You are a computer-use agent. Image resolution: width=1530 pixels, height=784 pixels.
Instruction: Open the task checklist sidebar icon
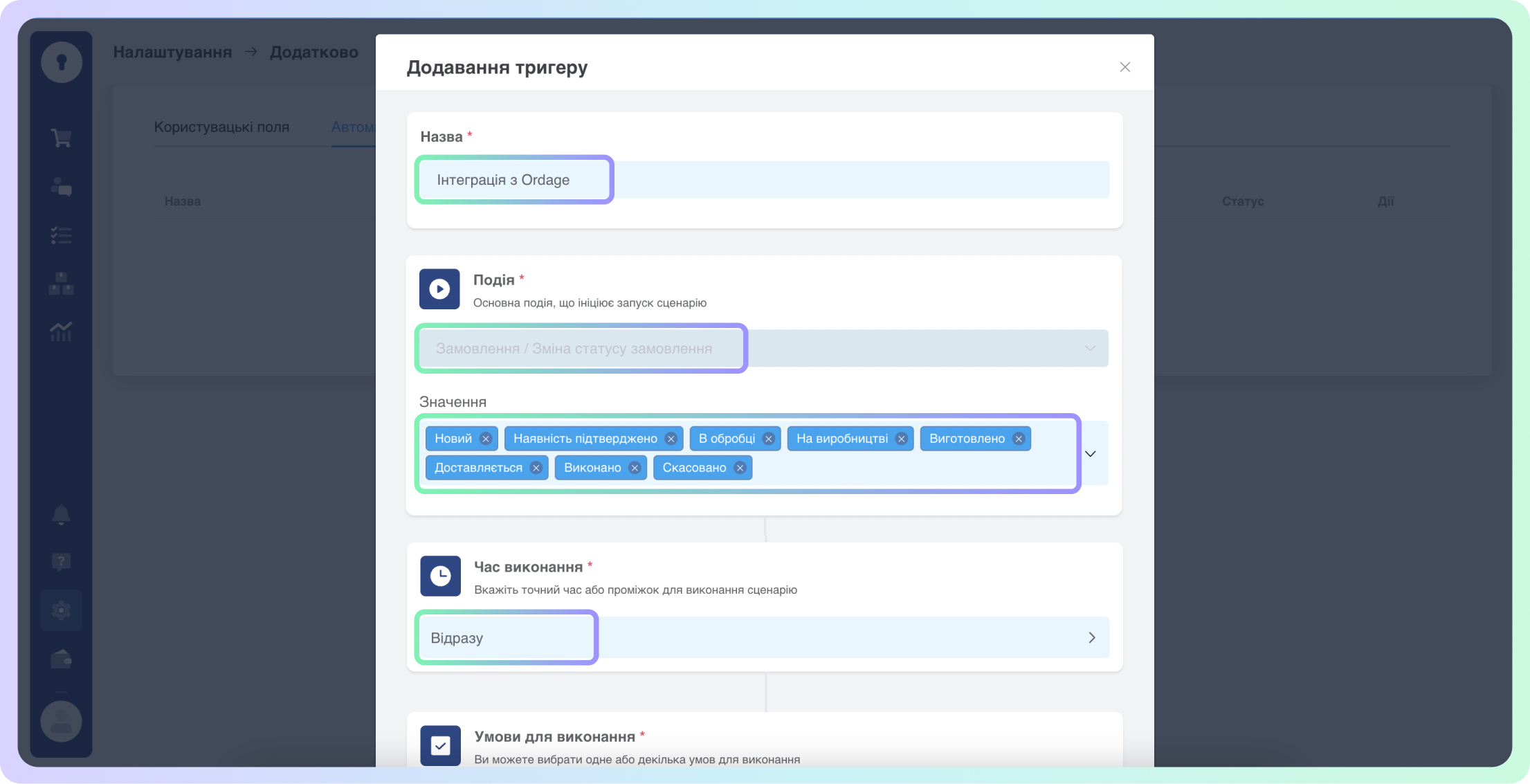(61, 236)
